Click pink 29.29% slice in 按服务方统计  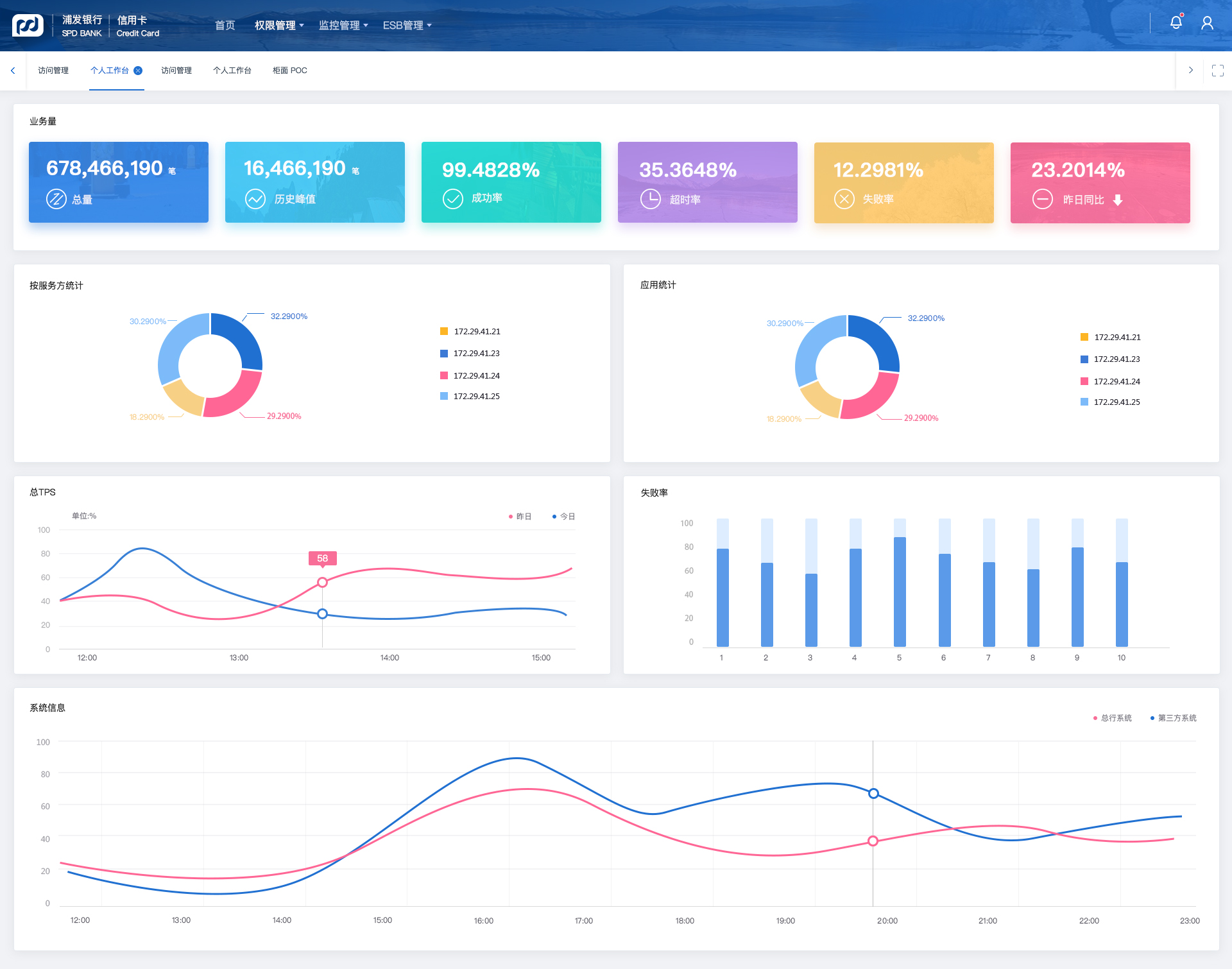tap(236, 396)
